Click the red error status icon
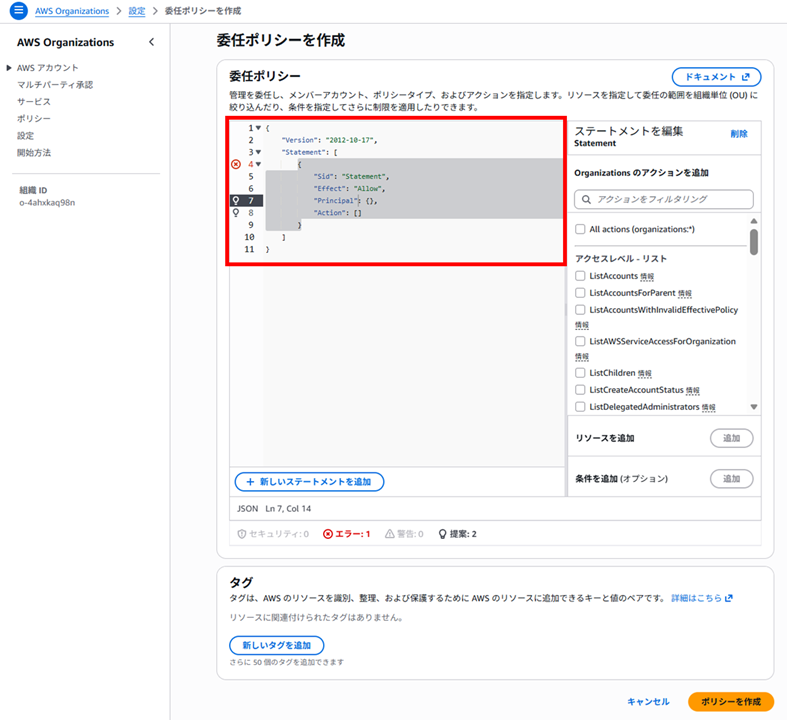This screenshot has width=787, height=720. (328, 534)
